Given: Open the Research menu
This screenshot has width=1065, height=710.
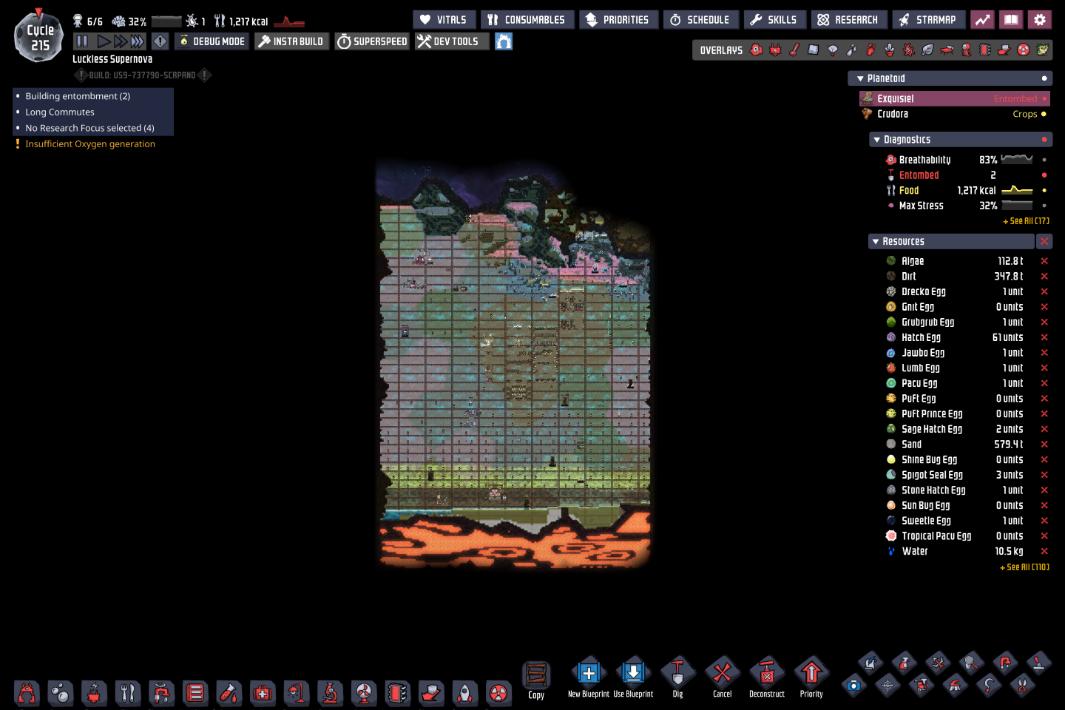Looking at the screenshot, I should click(x=848, y=20).
